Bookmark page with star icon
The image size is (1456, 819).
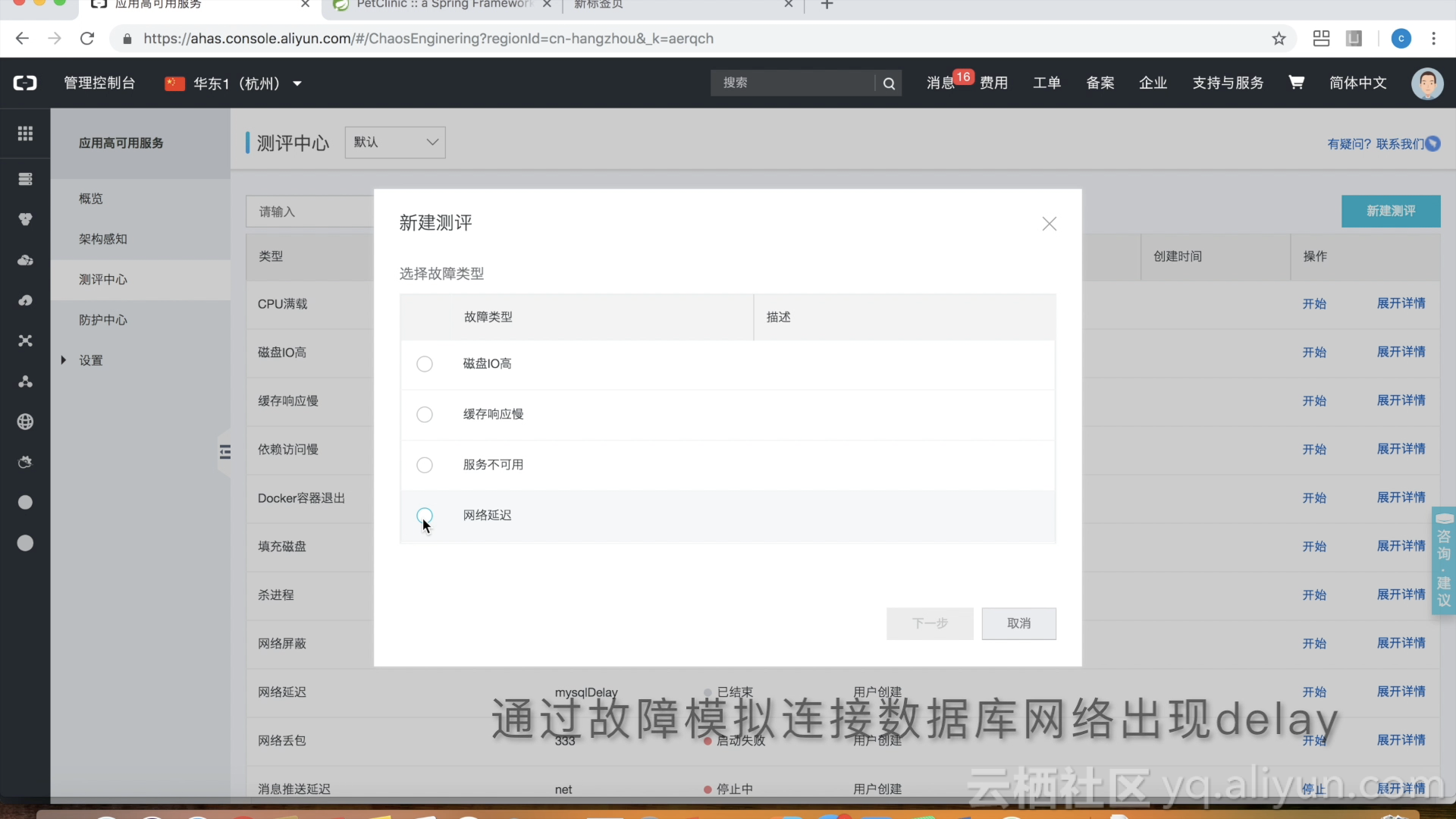1279,39
